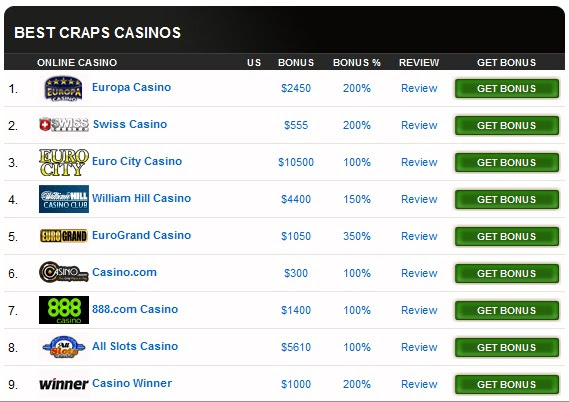
Task: Read the Review for Swiss Casino
Action: (419, 125)
